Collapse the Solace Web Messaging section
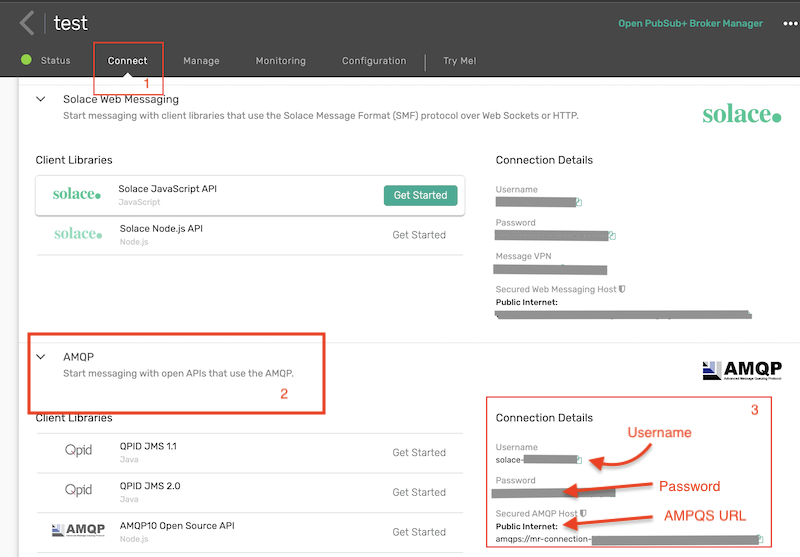This screenshot has width=800, height=557. (41, 99)
